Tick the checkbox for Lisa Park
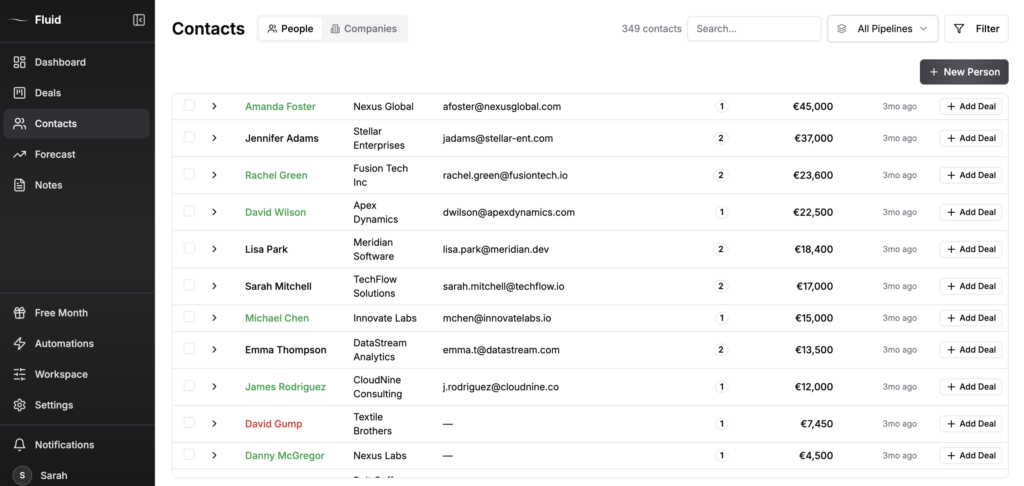Image resolution: width=1024 pixels, height=486 pixels. (x=189, y=249)
